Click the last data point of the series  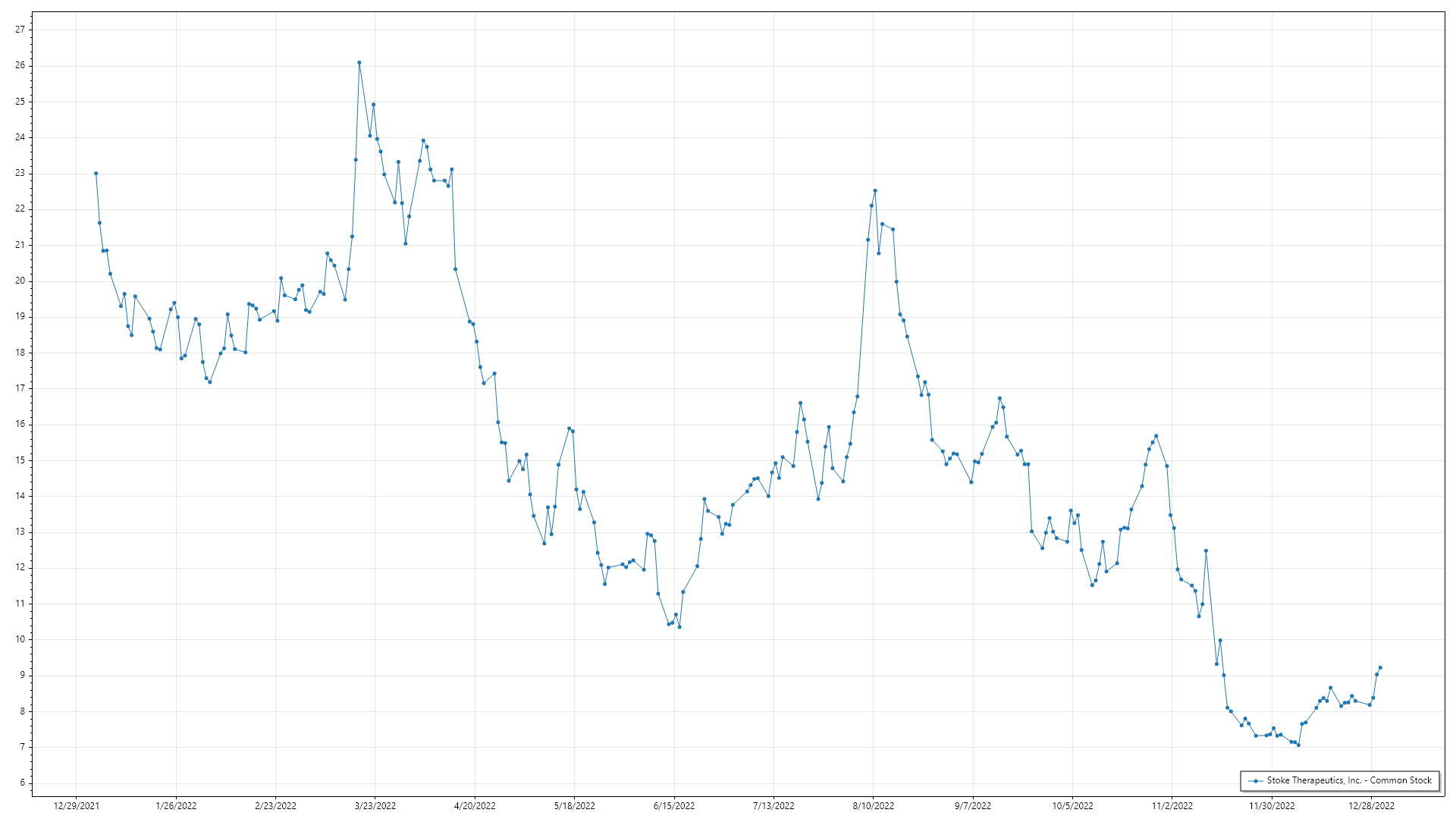[x=1380, y=668]
